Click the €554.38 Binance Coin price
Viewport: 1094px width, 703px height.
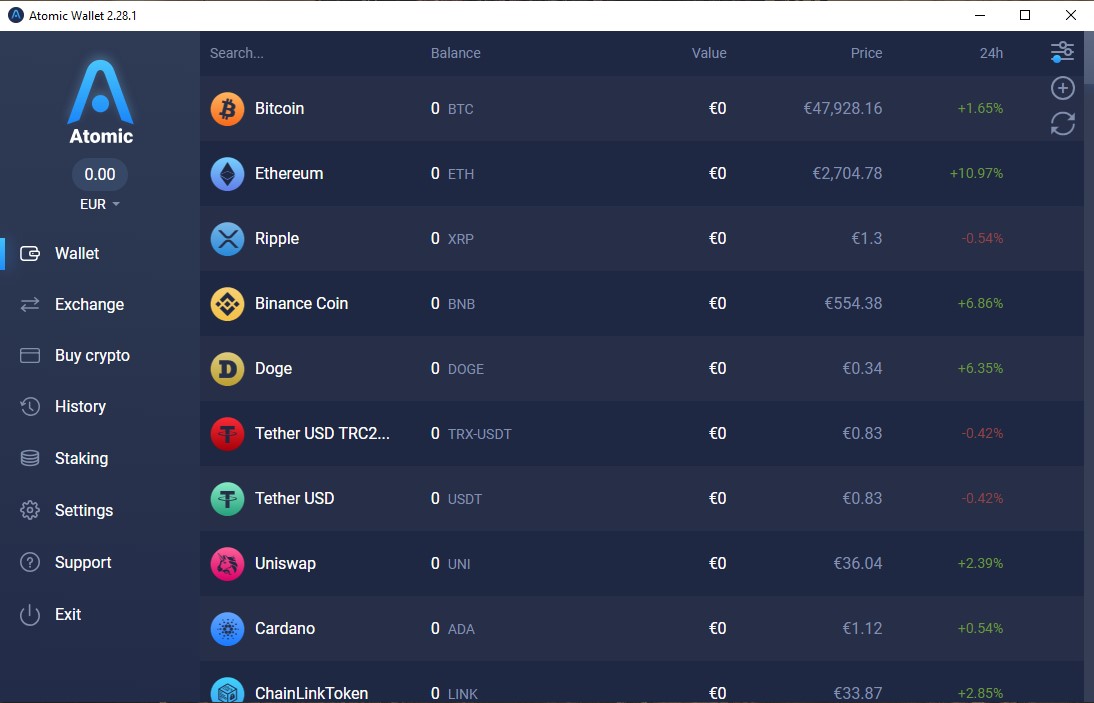pos(853,303)
